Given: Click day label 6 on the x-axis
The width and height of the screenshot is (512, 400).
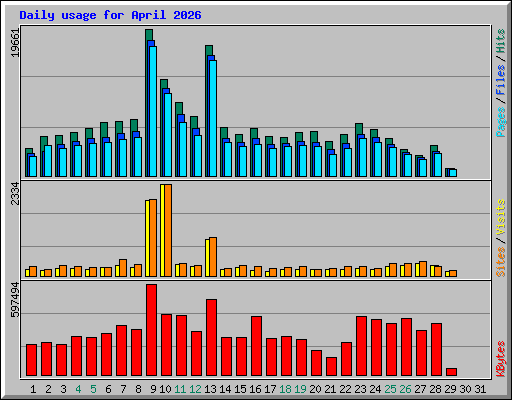Looking at the screenshot, I should [x=108, y=389].
